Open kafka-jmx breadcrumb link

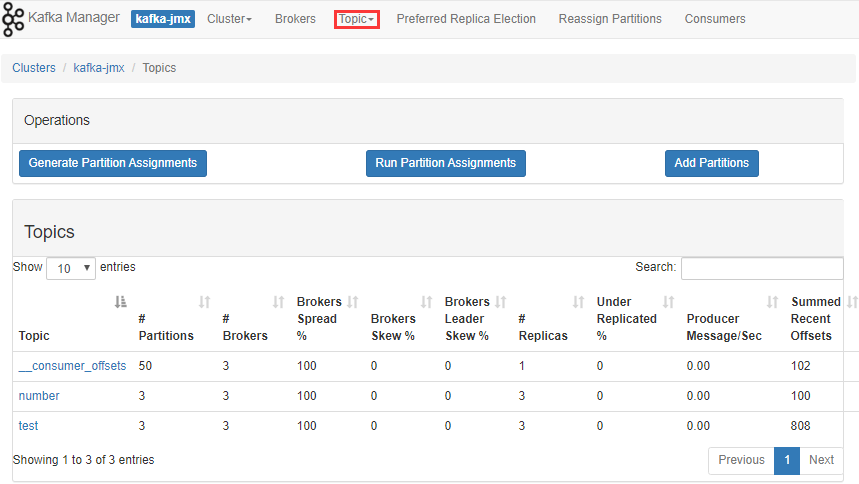(99, 68)
